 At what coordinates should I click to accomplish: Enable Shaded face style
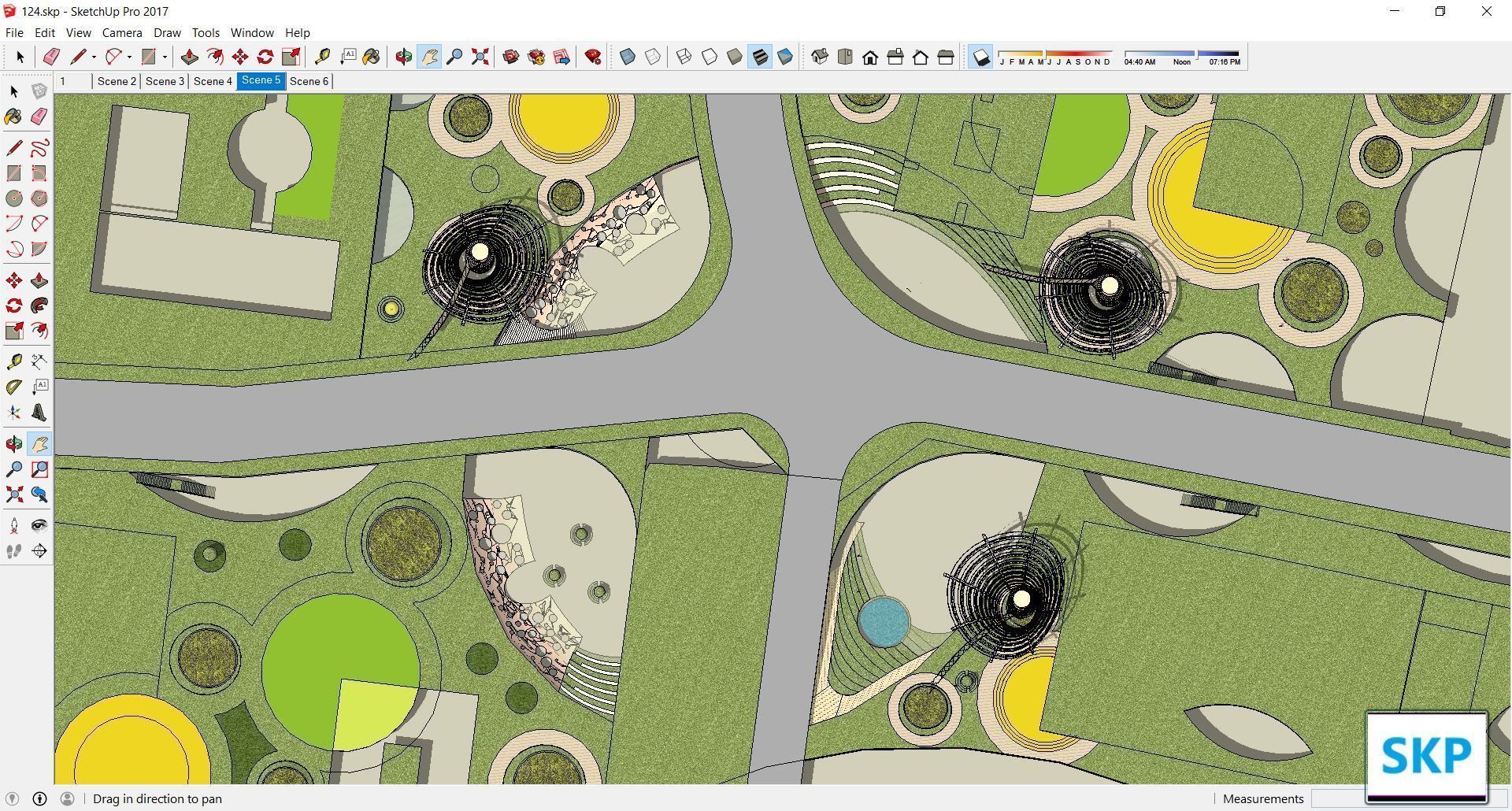point(734,57)
